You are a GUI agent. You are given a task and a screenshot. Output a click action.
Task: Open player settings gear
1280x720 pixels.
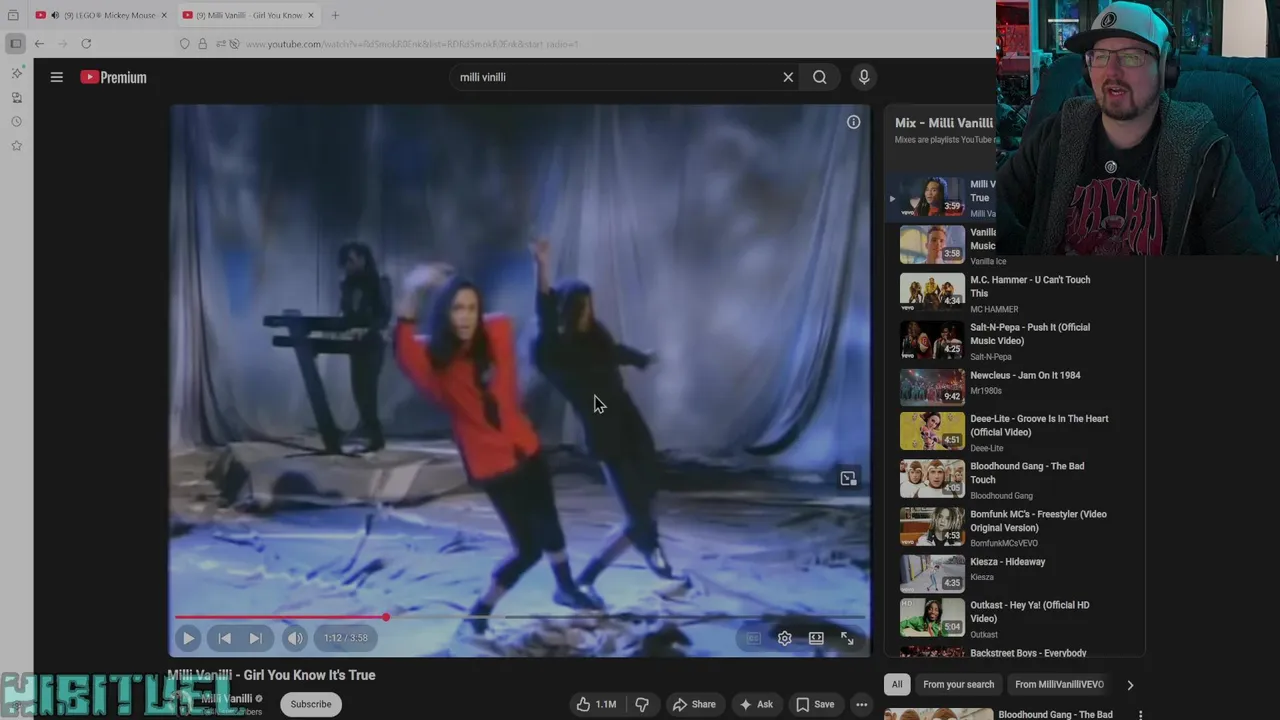[785, 638]
